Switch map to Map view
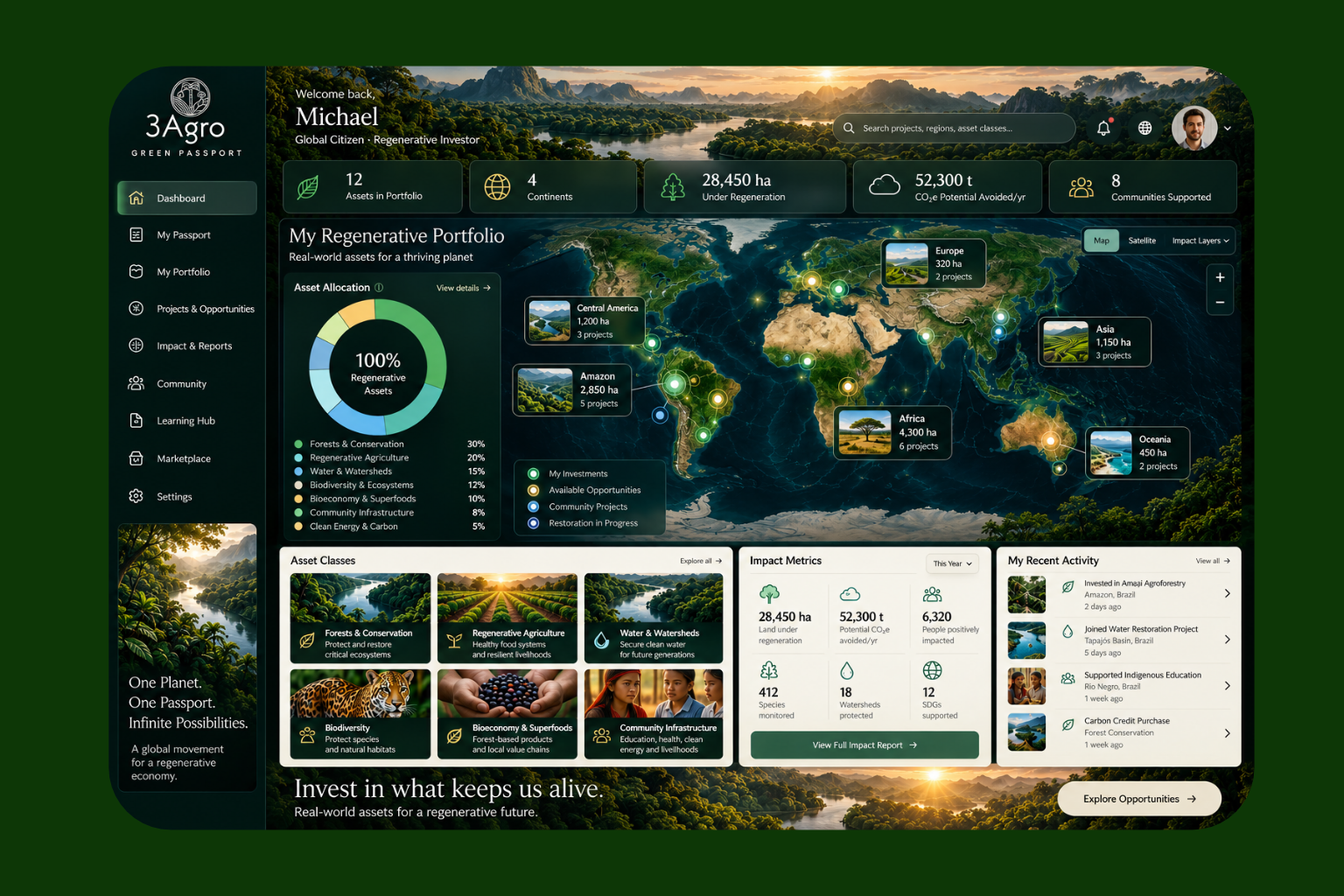1344x896 pixels. pos(1102,241)
